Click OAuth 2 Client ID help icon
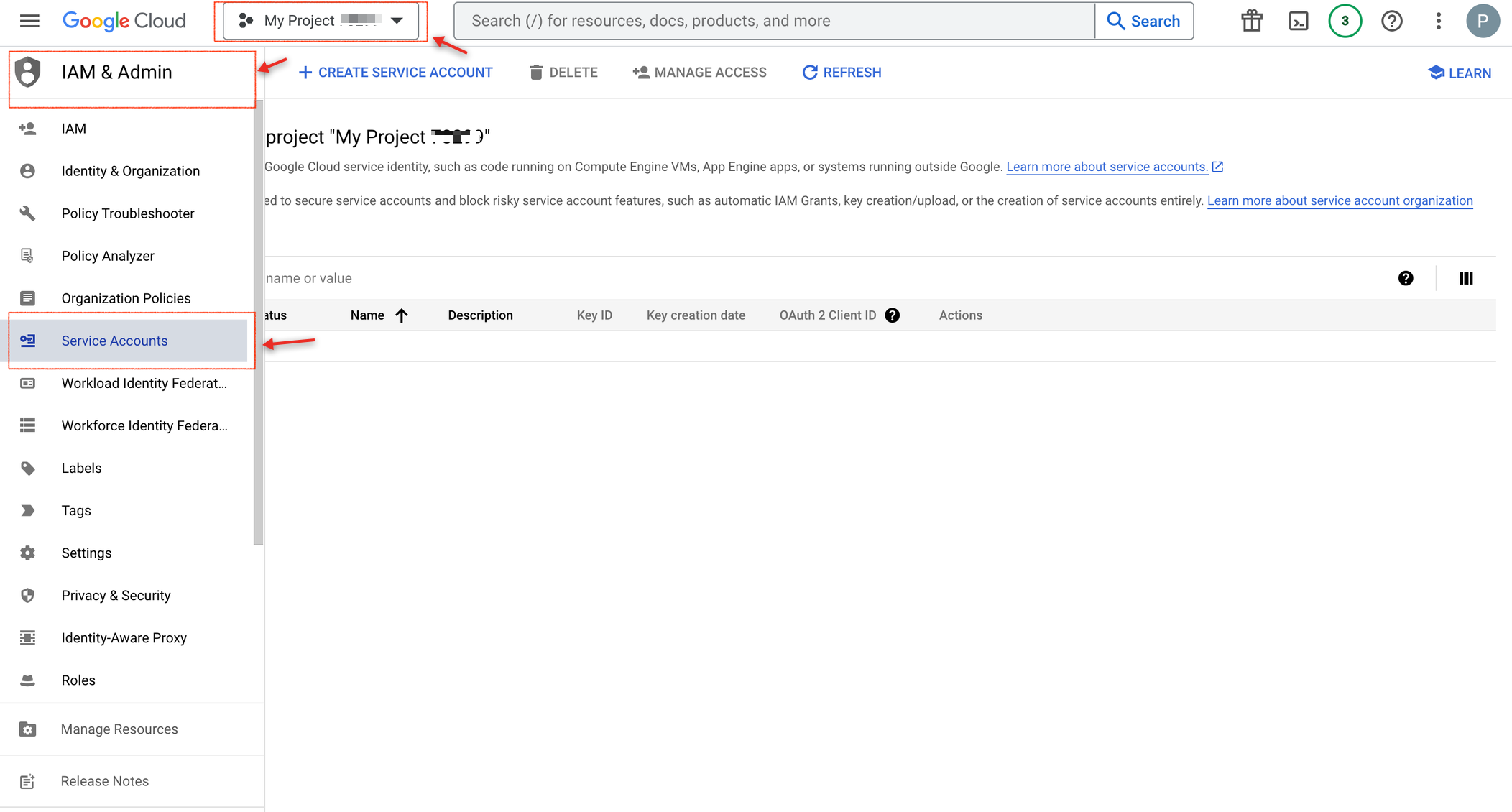 (x=892, y=315)
